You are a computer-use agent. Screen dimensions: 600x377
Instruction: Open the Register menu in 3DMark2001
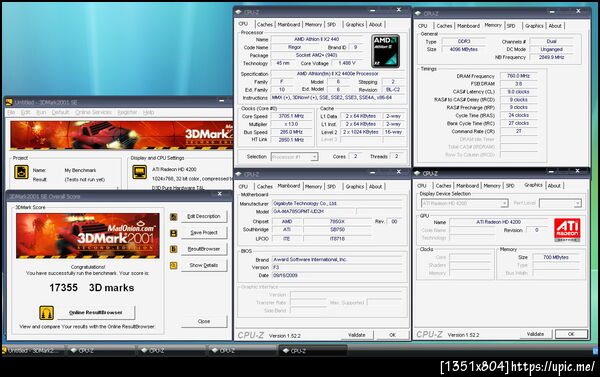[x=127, y=113]
